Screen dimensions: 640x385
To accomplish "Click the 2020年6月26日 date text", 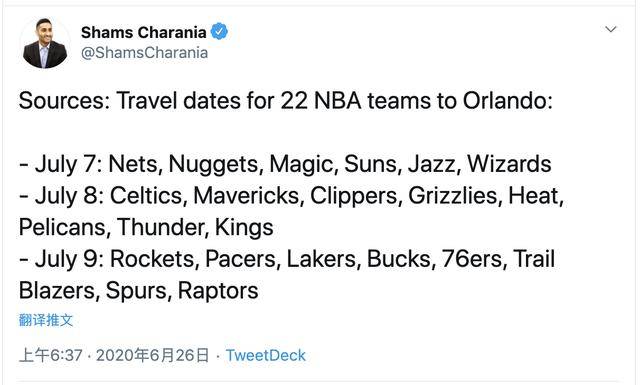I will (153, 355).
